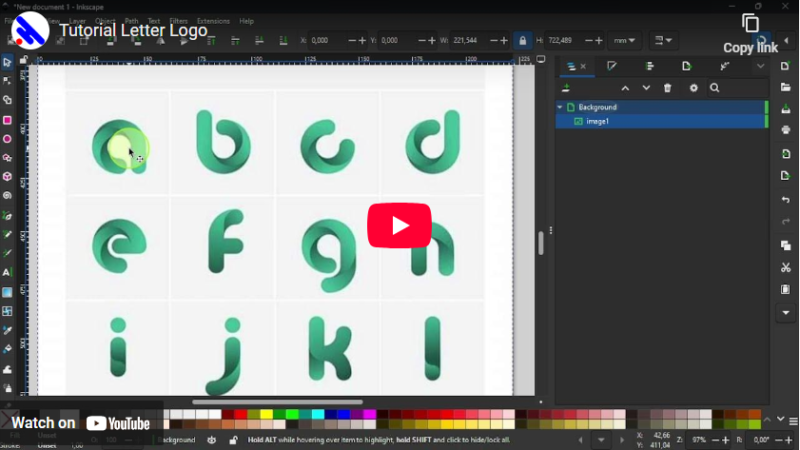The image size is (800, 450).
Task: Switch to Fill and Stroke tab
Action: click(612, 66)
